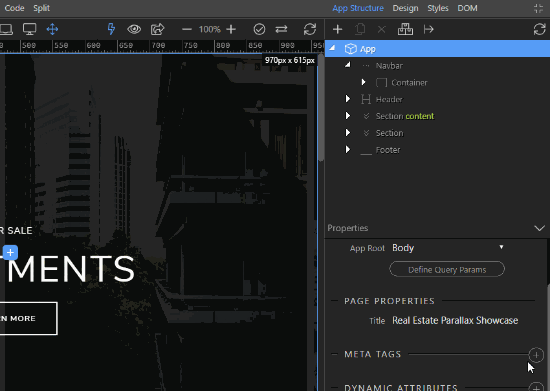Zoom in with the plus icon

(231, 29)
